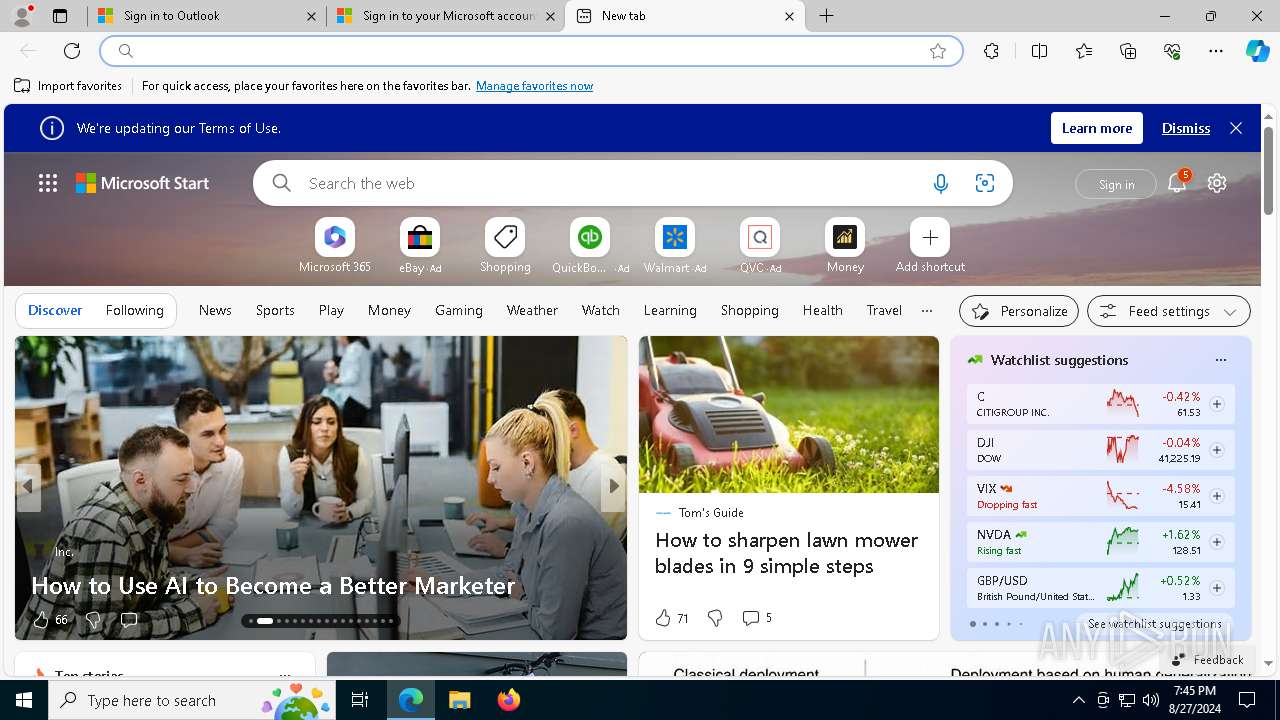
Task: Open Windows Start menu
Action: click(24, 700)
